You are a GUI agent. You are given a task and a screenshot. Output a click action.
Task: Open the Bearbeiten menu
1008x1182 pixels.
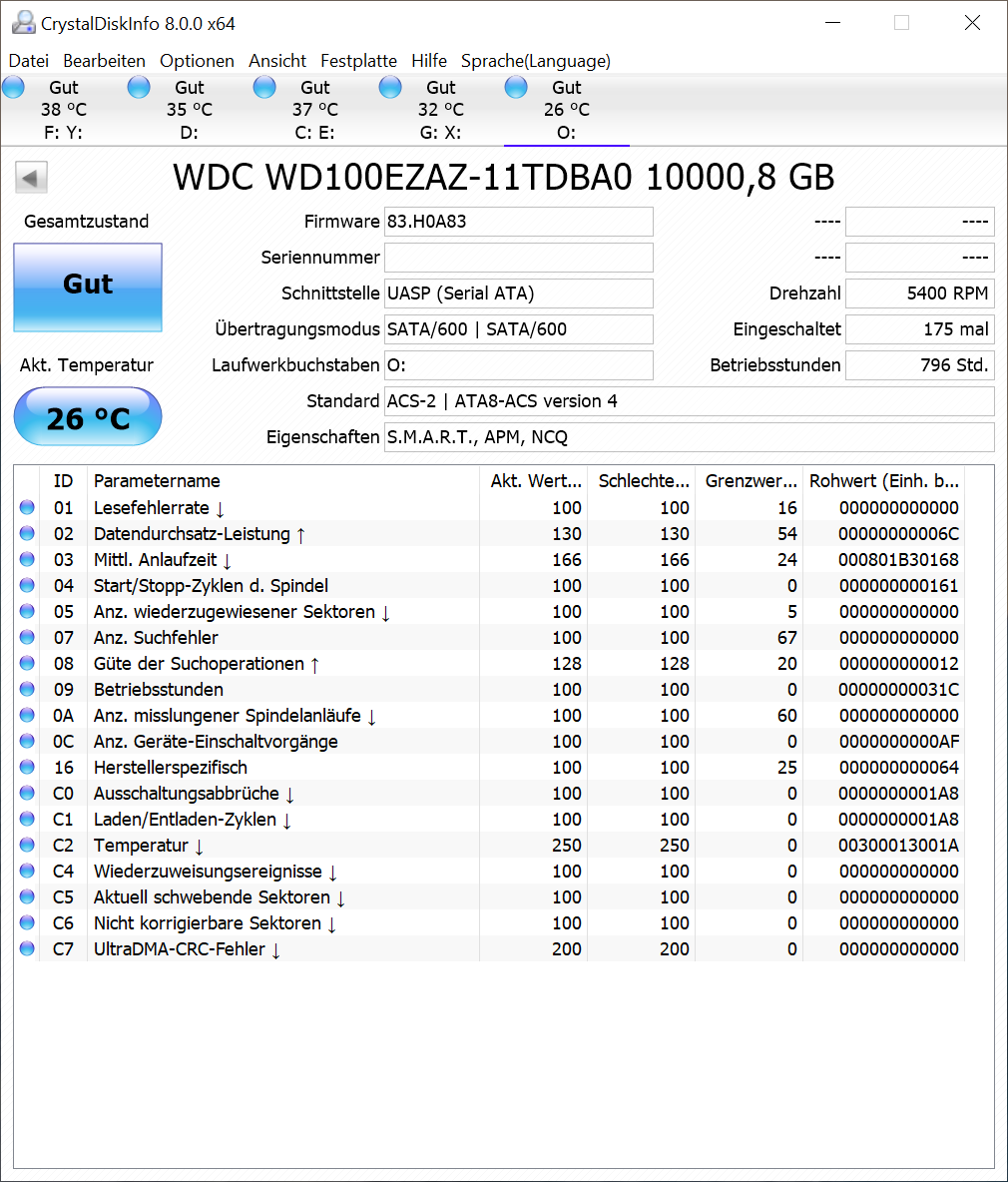tap(104, 61)
